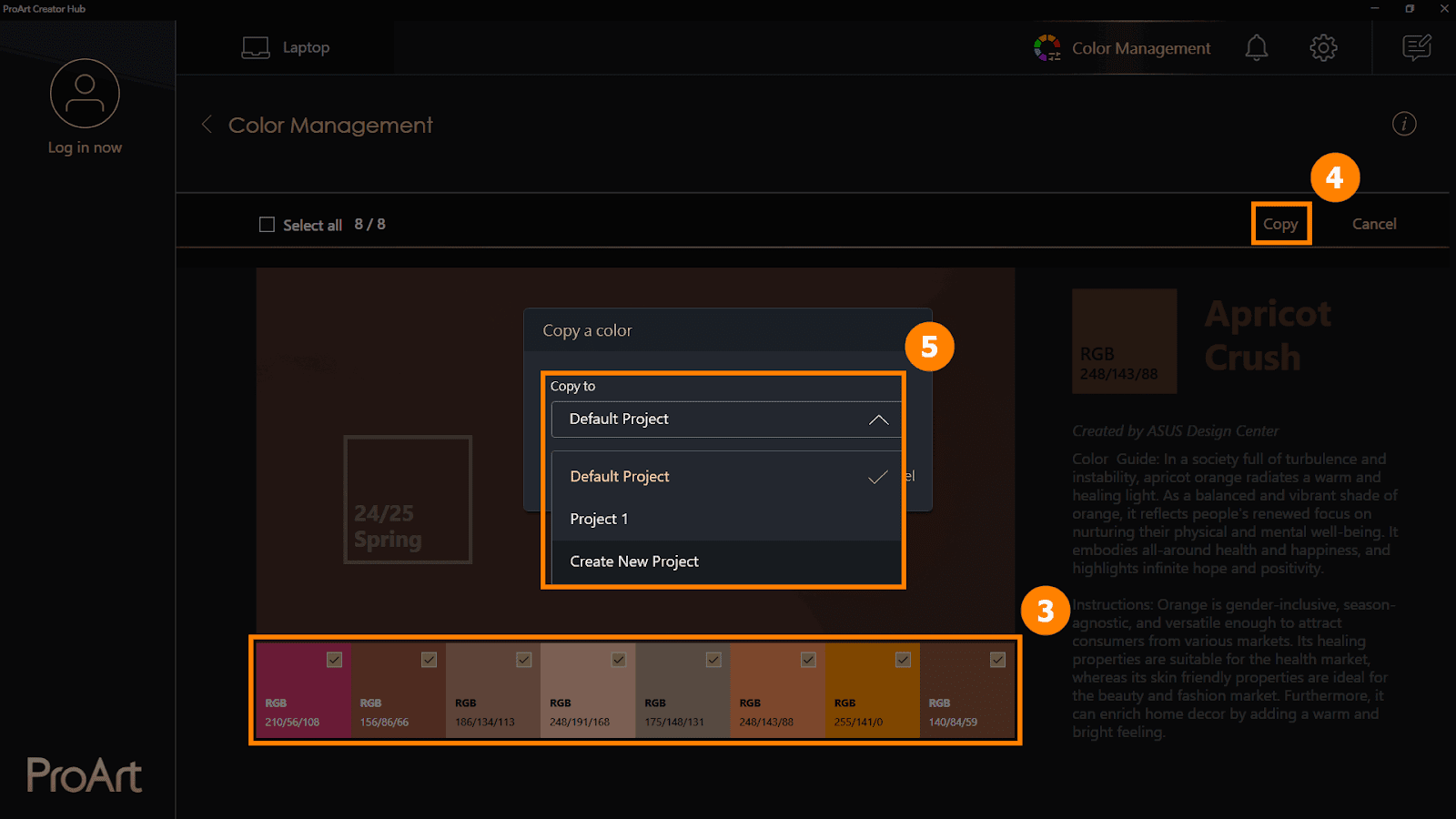Click the Cancel button in the toolbar
This screenshot has width=1456, height=819.
coord(1374,224)
